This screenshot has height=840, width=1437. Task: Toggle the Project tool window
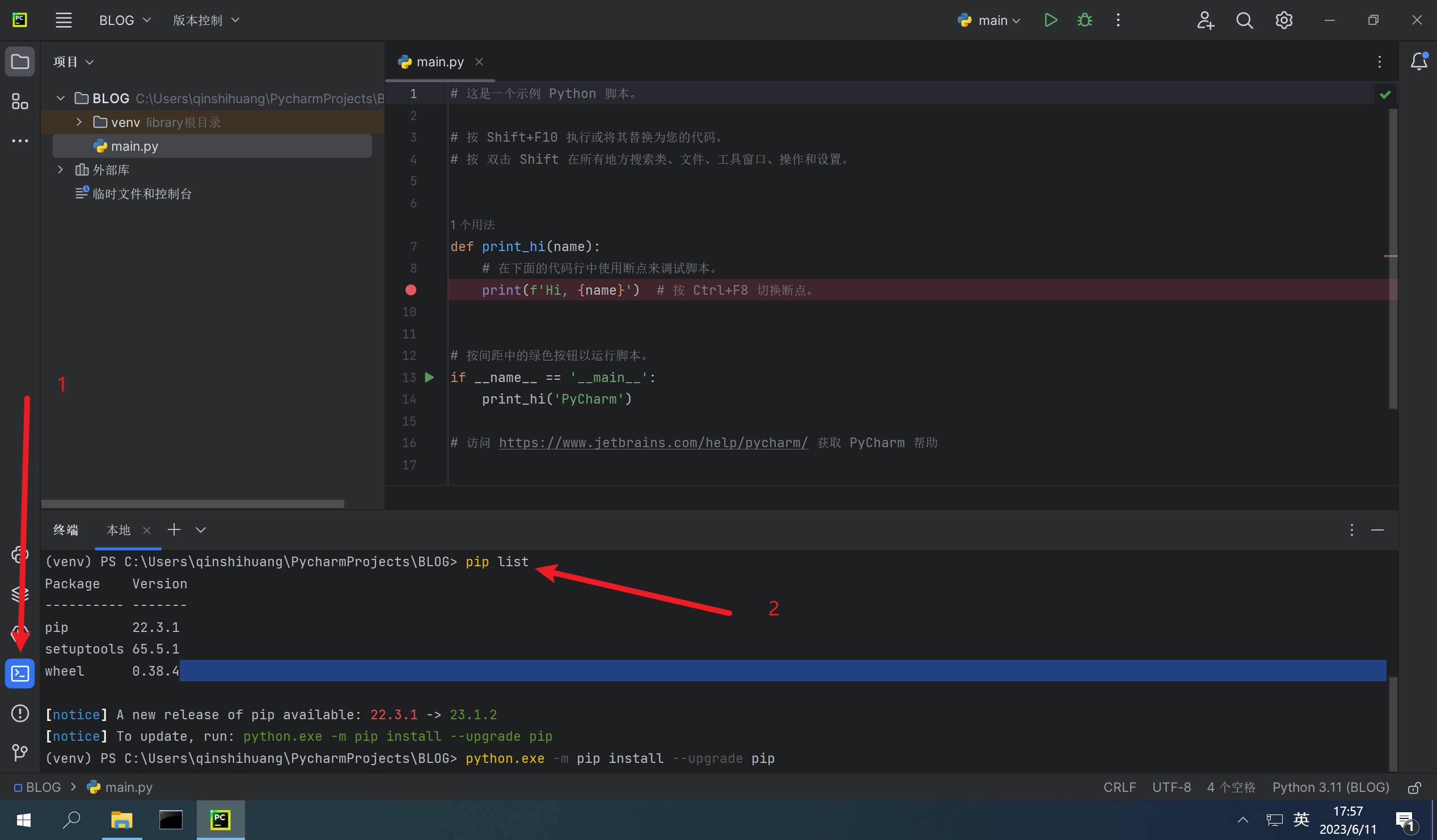pos(20,61)
